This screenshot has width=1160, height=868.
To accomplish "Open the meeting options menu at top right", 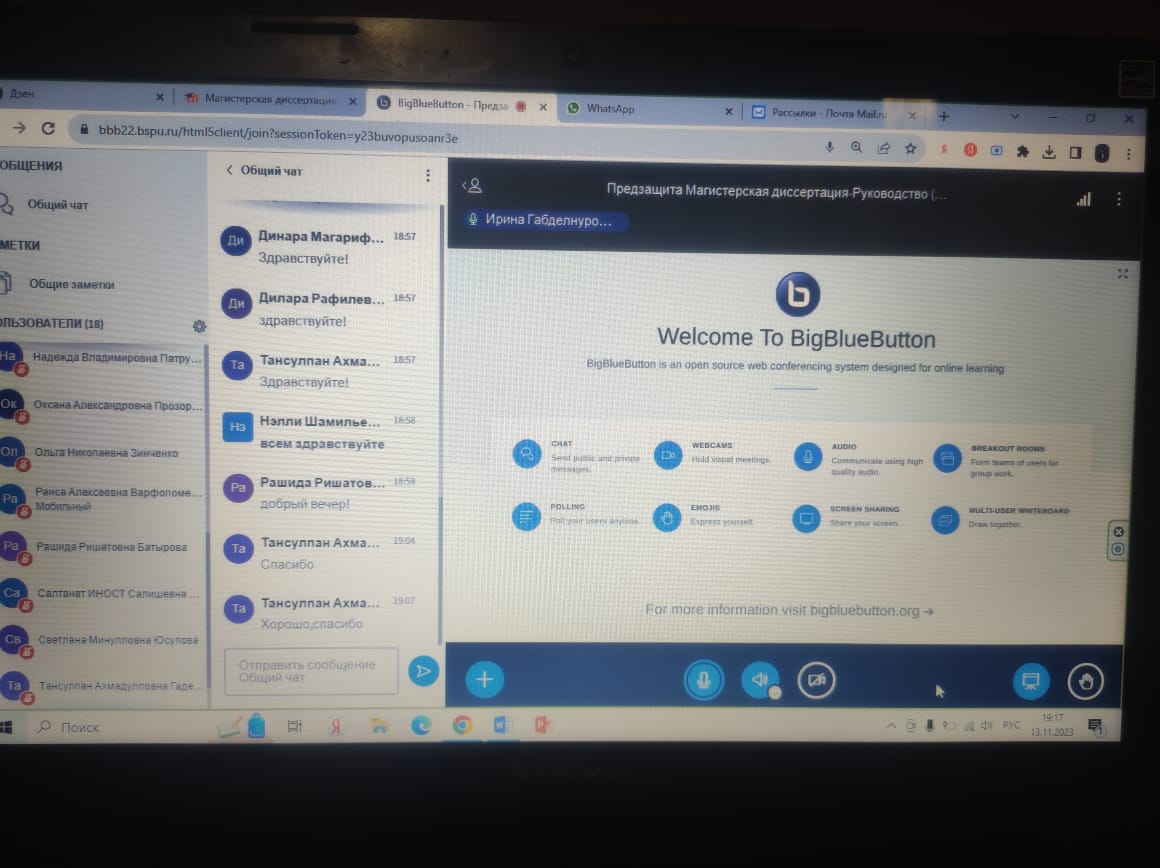I will point(1119,199).
